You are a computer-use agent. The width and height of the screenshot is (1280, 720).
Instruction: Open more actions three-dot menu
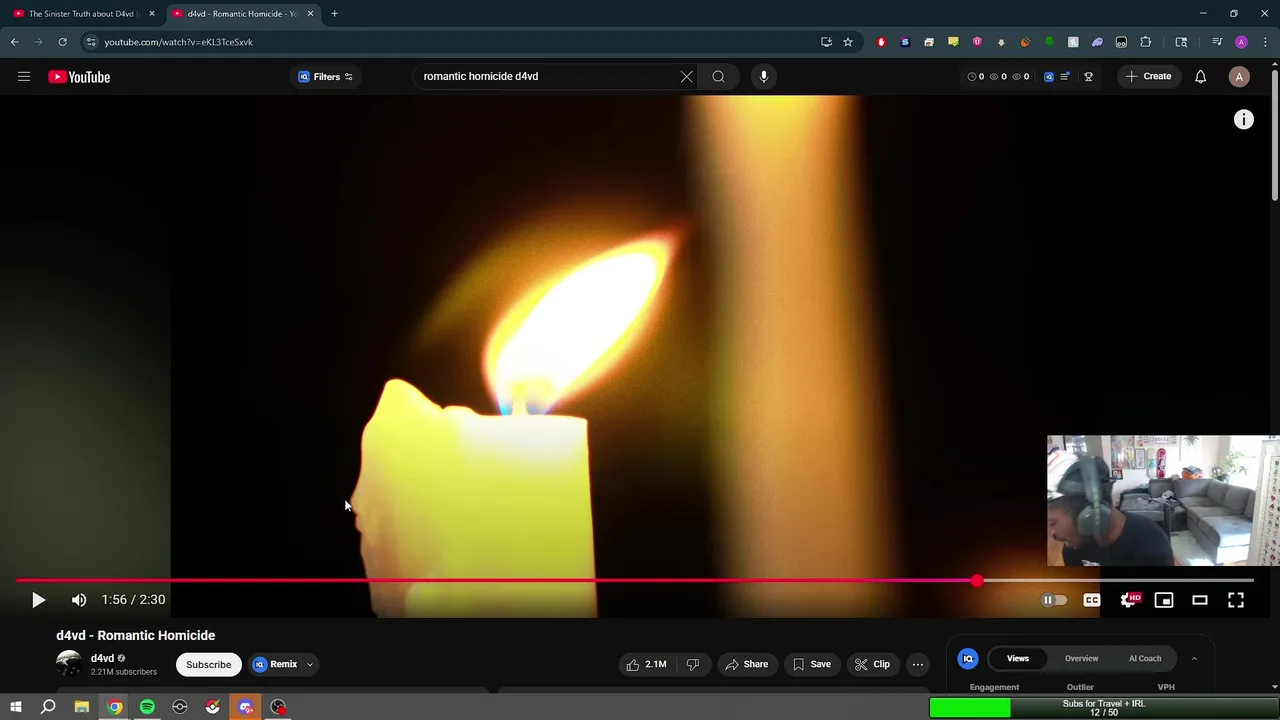918,664
